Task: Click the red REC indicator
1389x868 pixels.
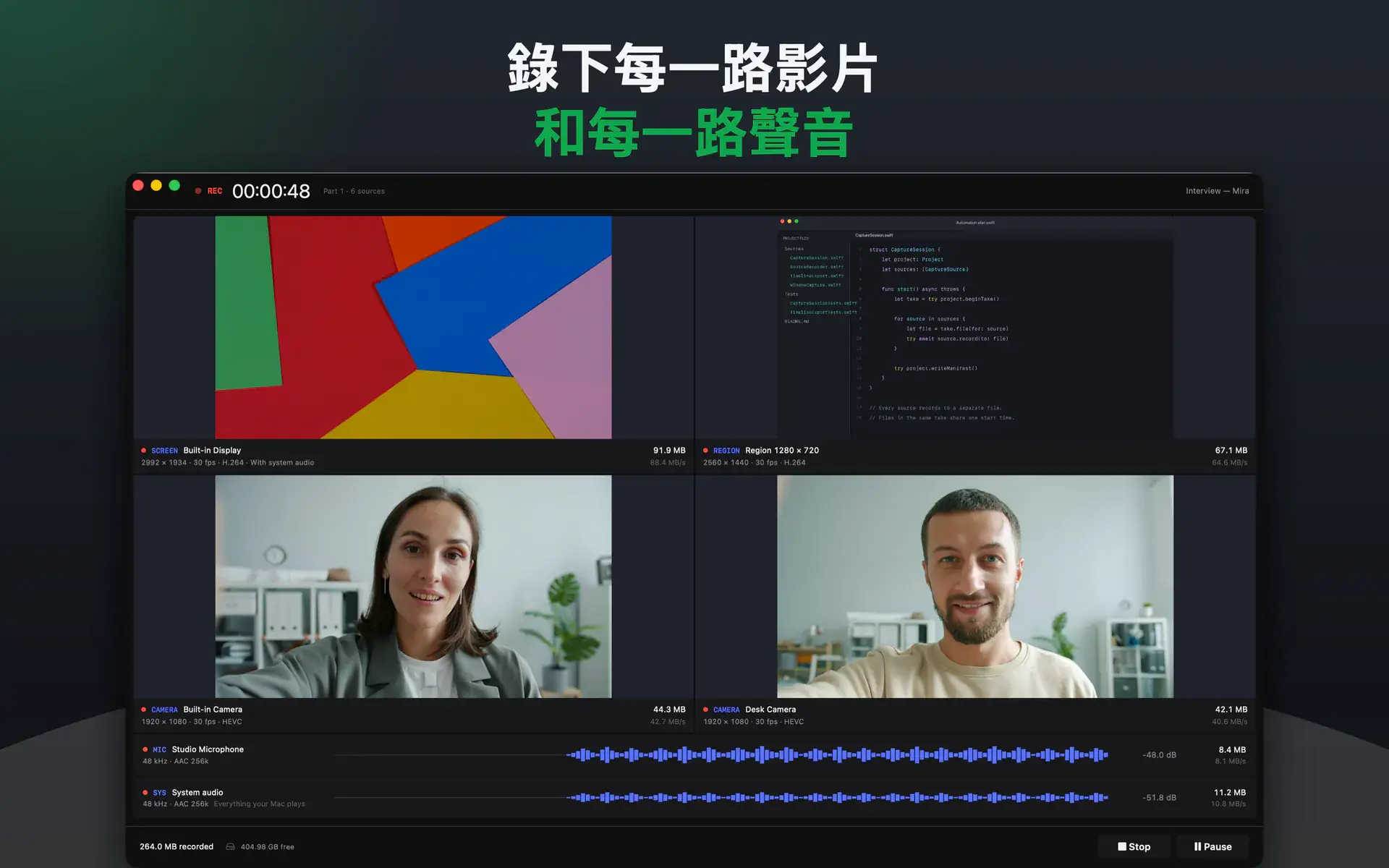Action: tap(208, 191)
